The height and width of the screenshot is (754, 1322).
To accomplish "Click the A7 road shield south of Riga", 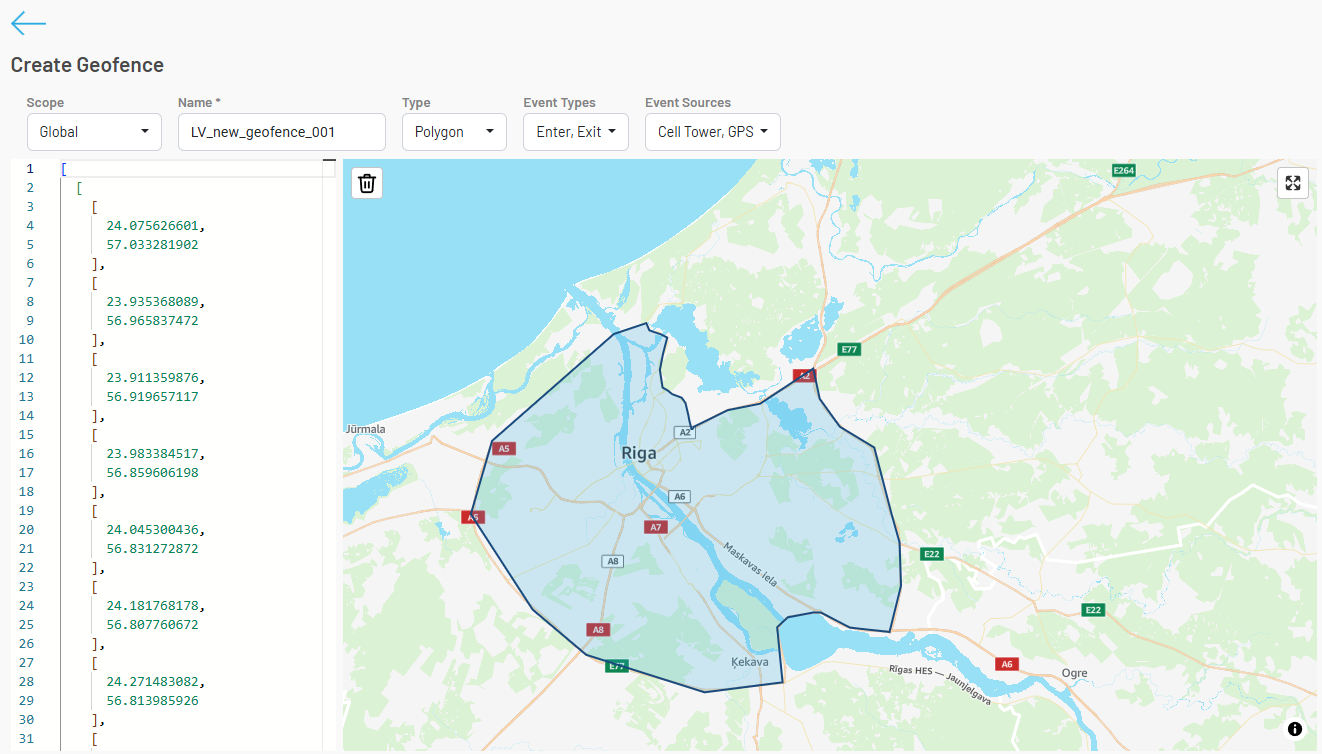I will 656,526.
